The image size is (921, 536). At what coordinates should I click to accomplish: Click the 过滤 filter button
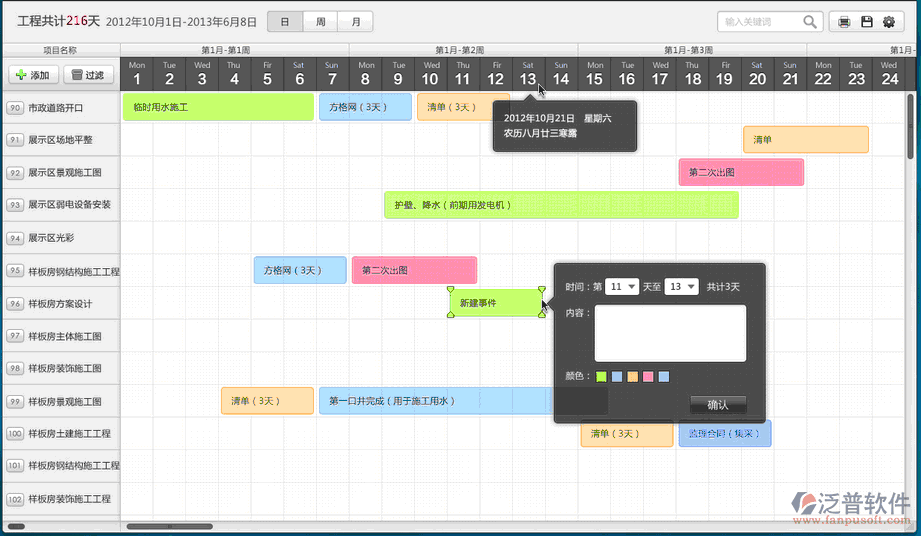pos(88,75)
